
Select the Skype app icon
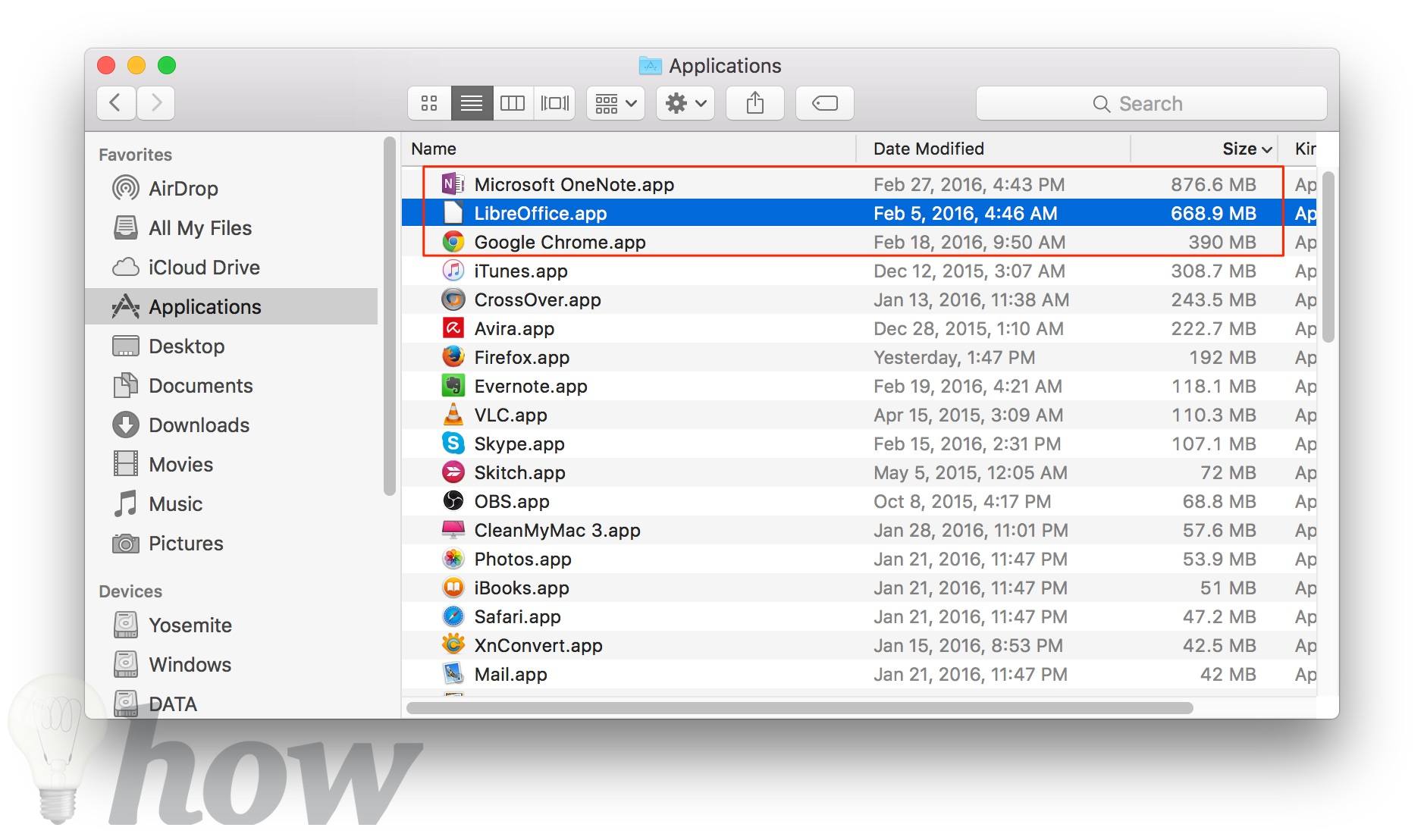453,444
